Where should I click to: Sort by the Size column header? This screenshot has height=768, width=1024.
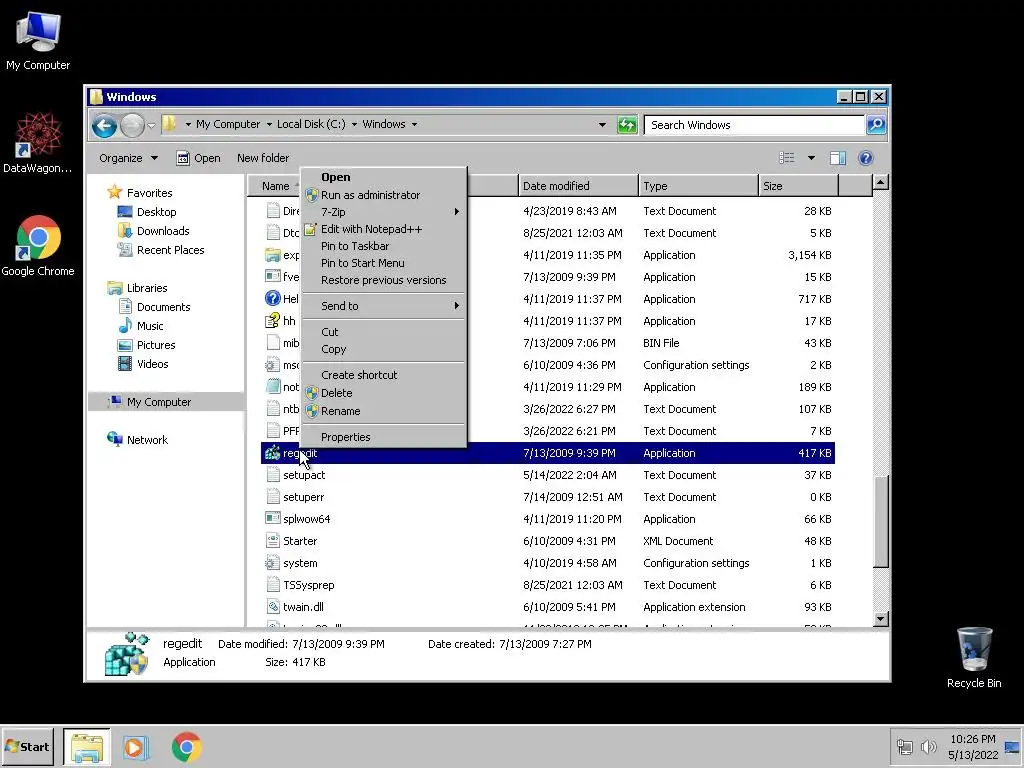tap(799, 186)
